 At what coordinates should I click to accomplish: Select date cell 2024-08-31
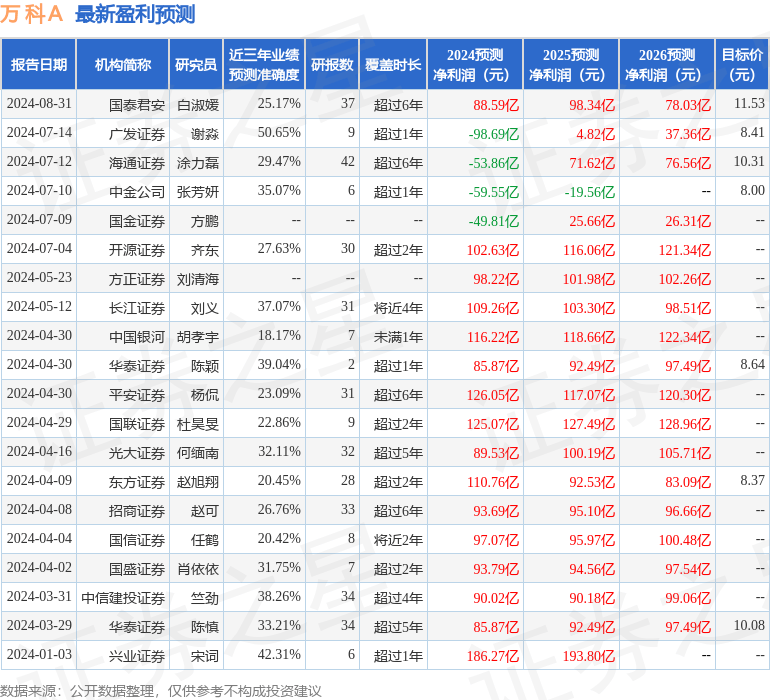pyautogui.click(x=39, y=104)
